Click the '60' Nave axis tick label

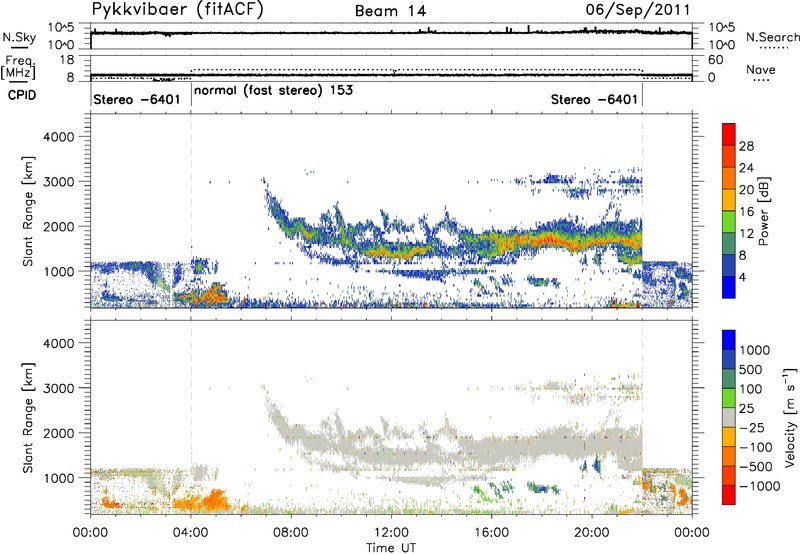[715, 60]
